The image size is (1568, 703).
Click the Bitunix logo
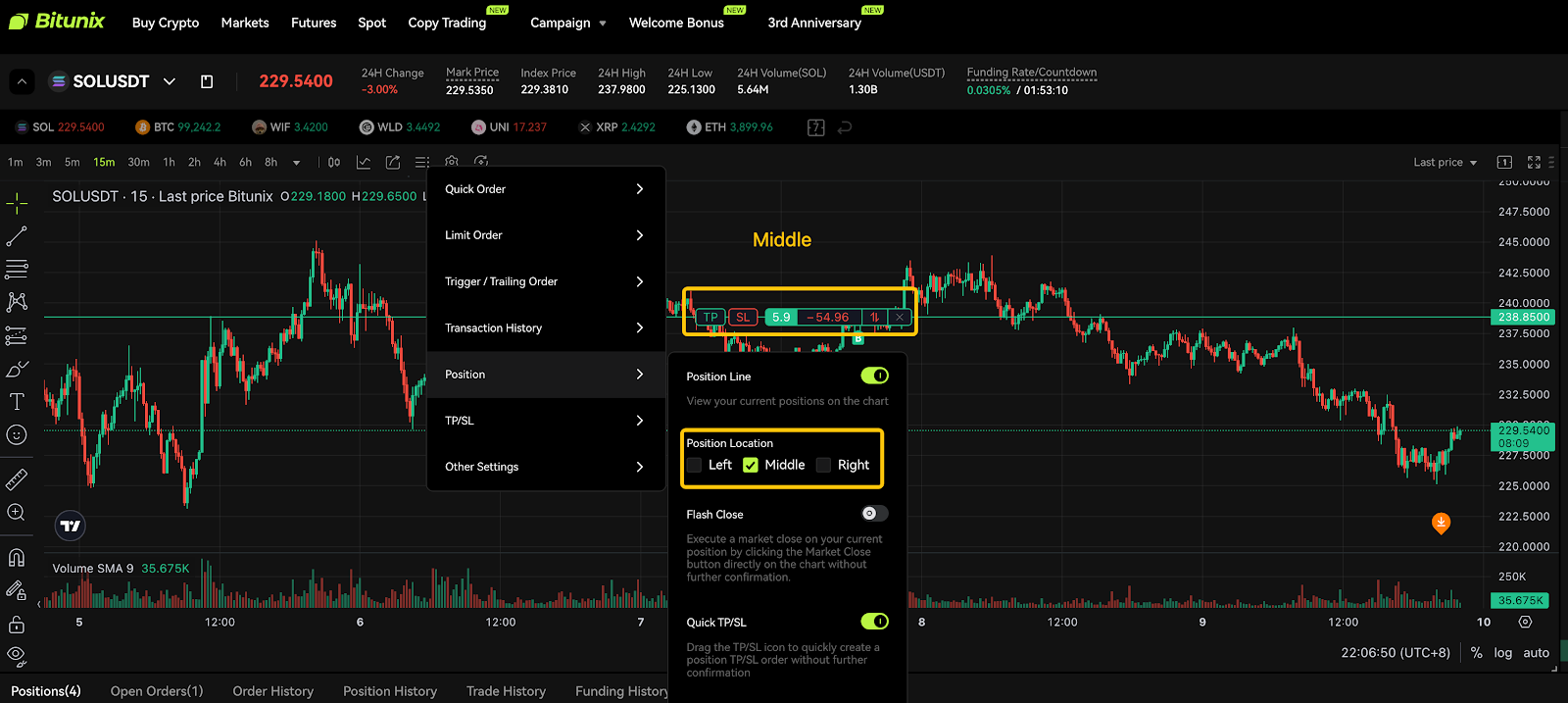(x=57, y=21)
